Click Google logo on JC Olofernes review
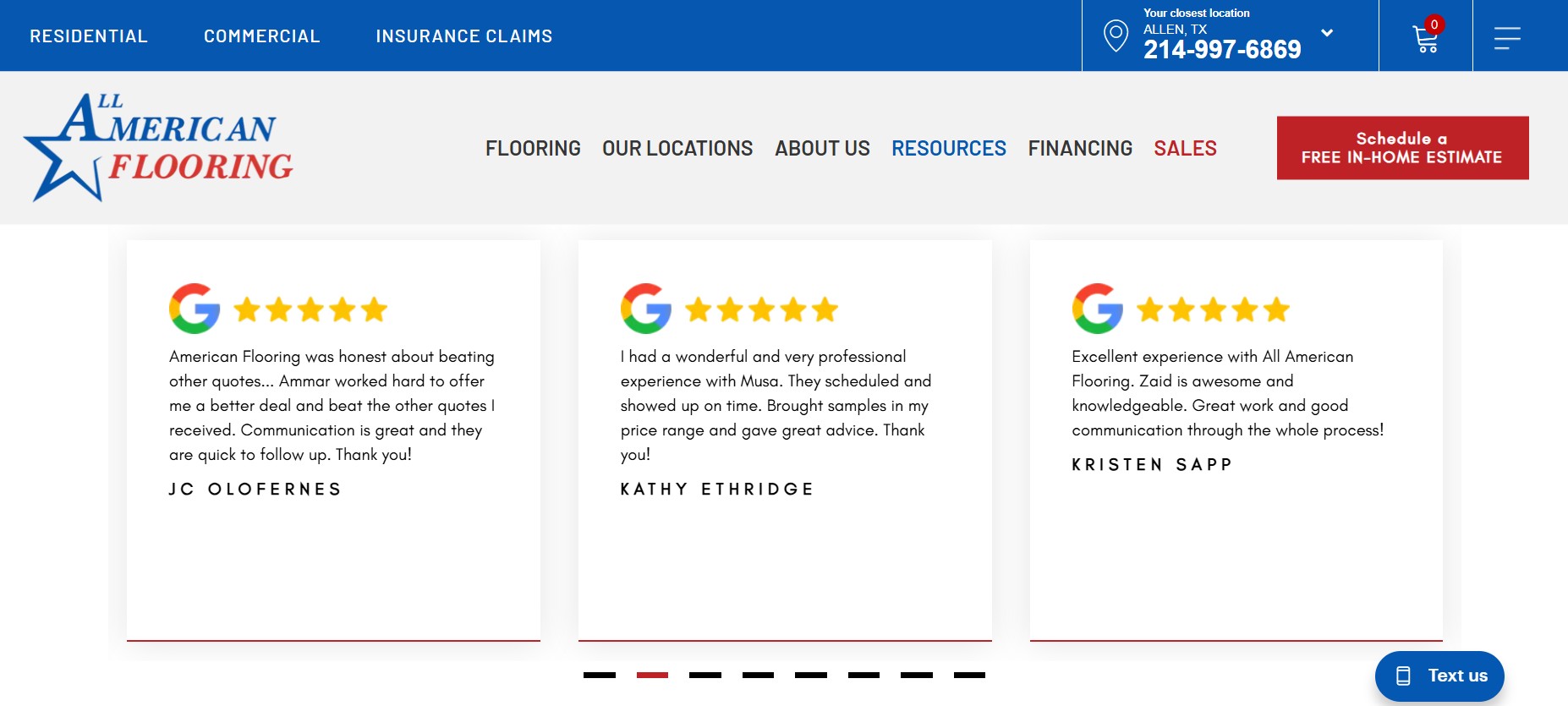Image resolution: width=1568 pixels, height=706 pixels. click(195, 309)
